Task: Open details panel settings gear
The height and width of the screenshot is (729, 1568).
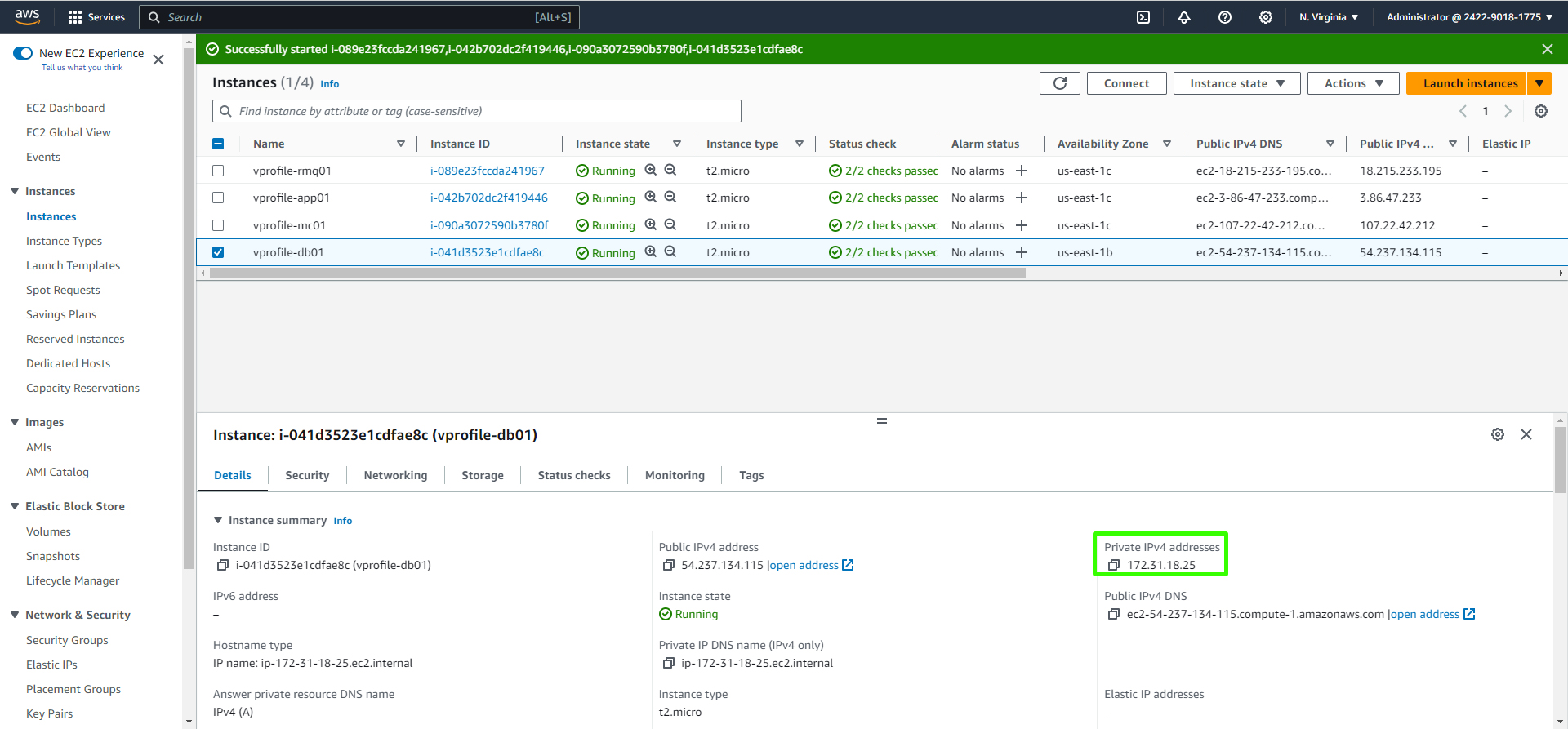Action: [x=1498, y=434]
